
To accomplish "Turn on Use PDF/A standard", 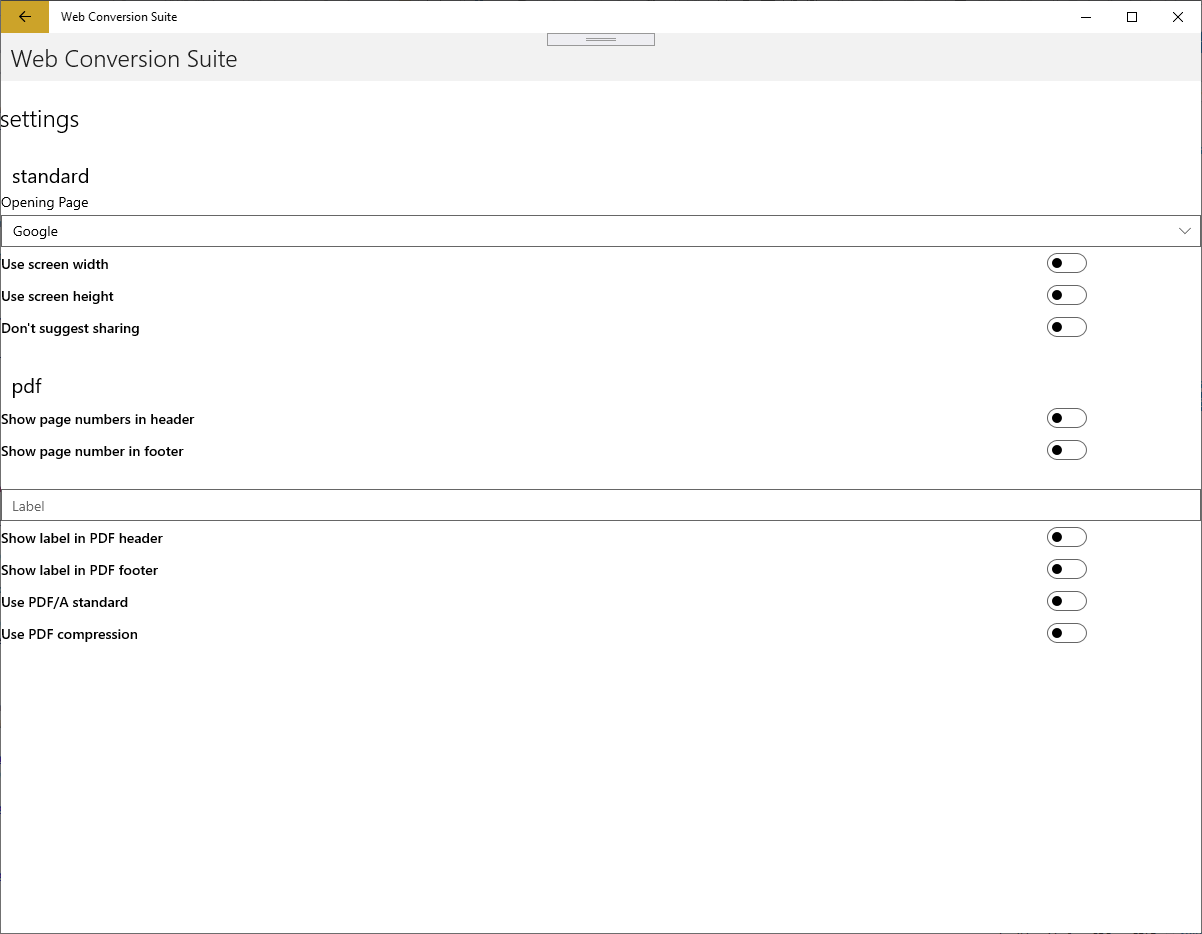I will pos(1066,602).
